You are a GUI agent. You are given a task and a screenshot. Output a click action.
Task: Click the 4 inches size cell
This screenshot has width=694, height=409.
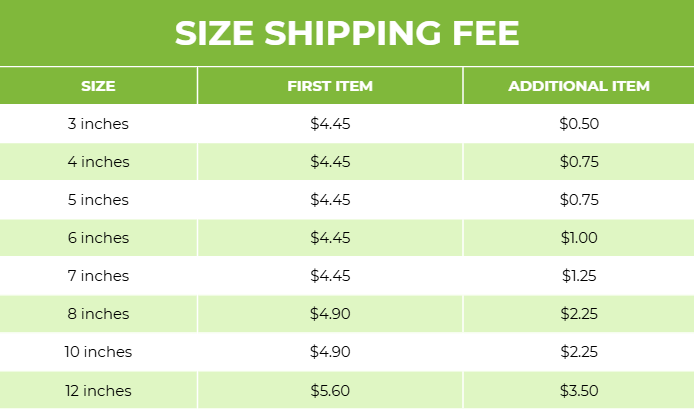(98, 162)
